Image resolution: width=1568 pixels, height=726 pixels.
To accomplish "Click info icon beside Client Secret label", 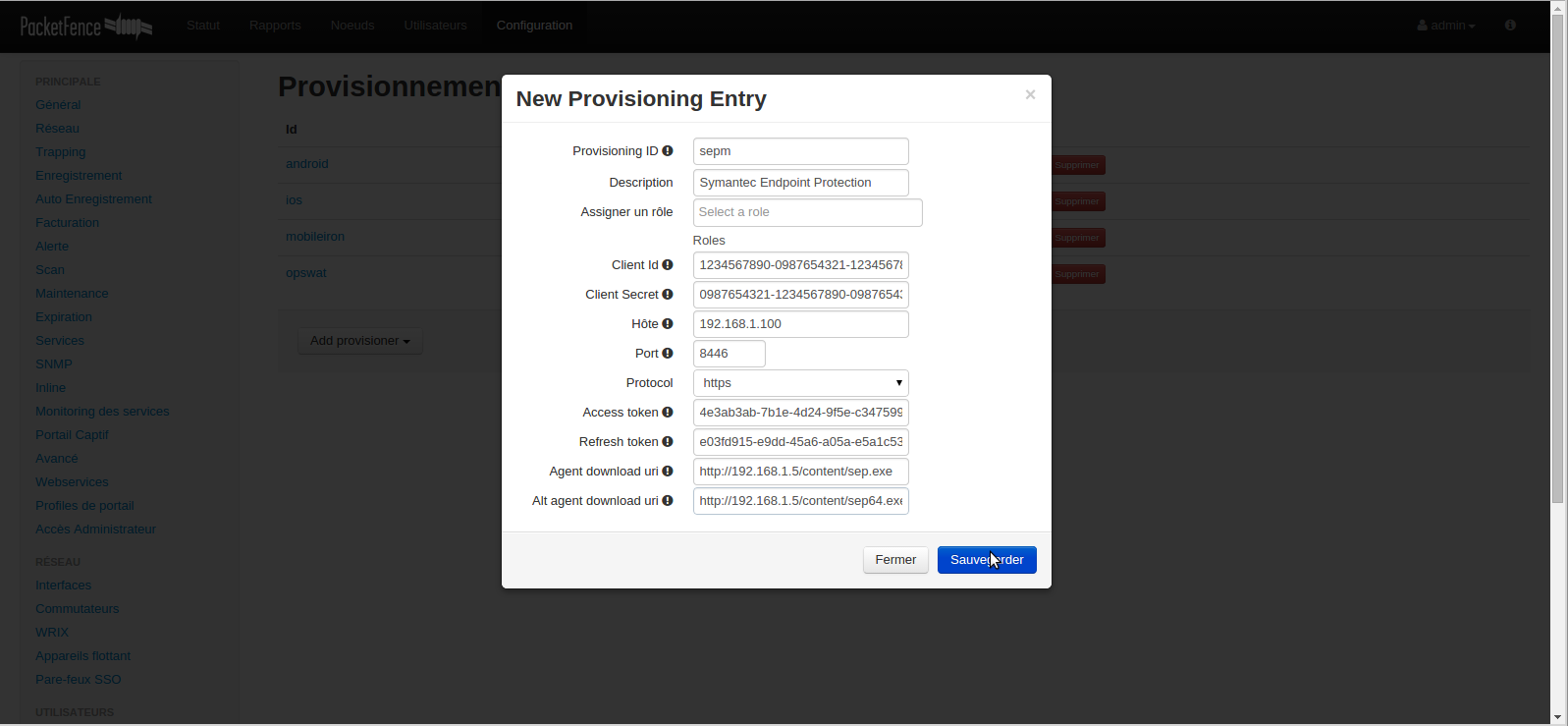I will (668, 295).
